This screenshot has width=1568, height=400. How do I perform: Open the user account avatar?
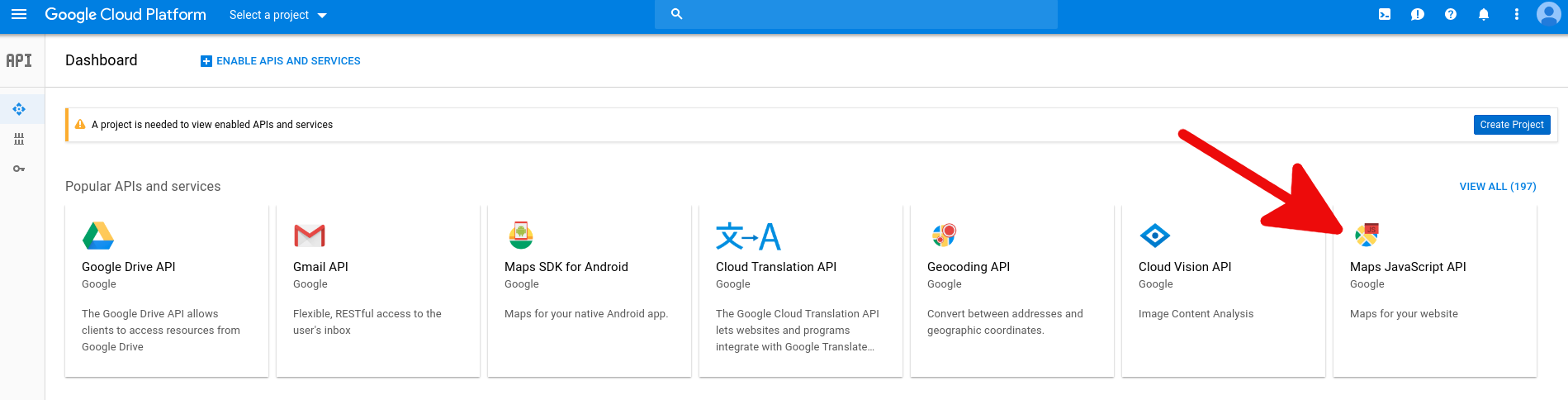point(1548,14)
